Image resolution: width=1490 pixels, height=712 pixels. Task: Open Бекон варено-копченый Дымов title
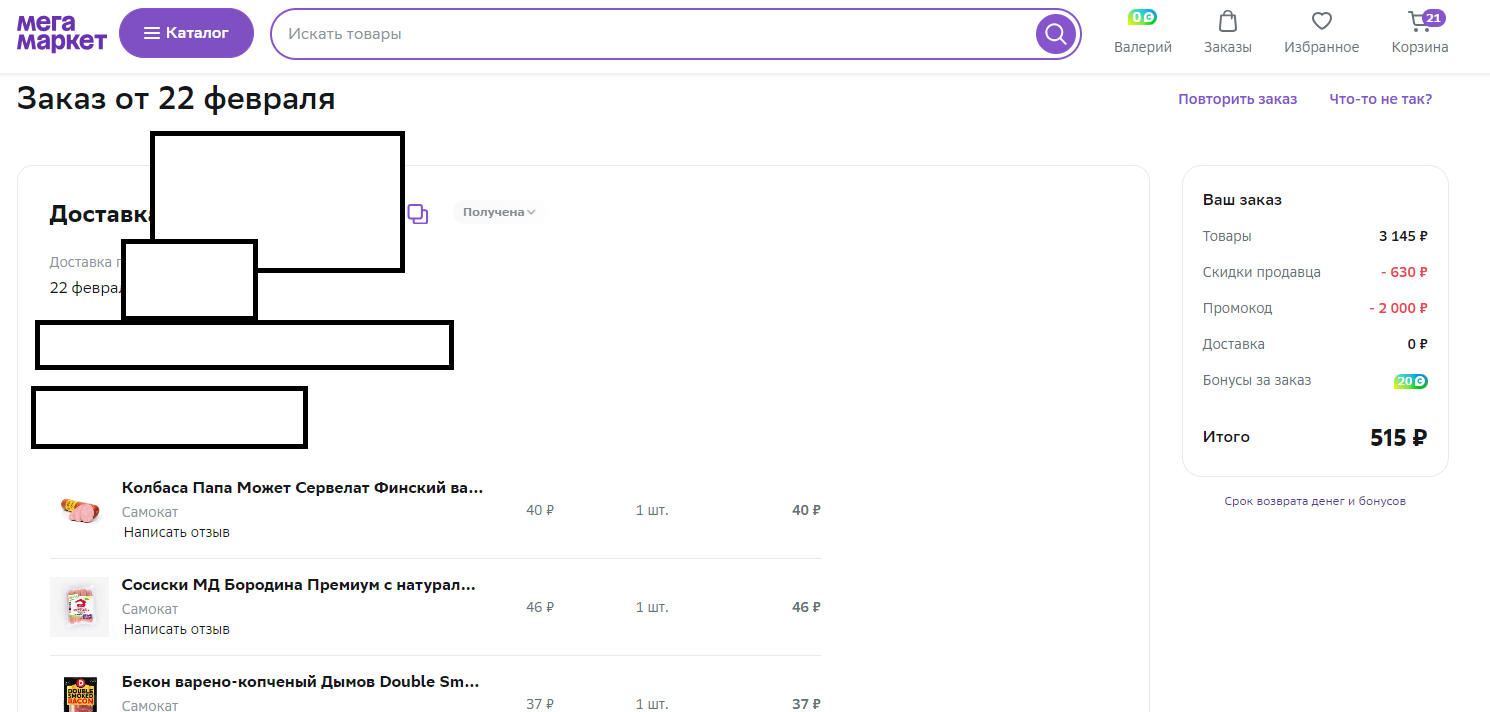[x=300, y=682]
